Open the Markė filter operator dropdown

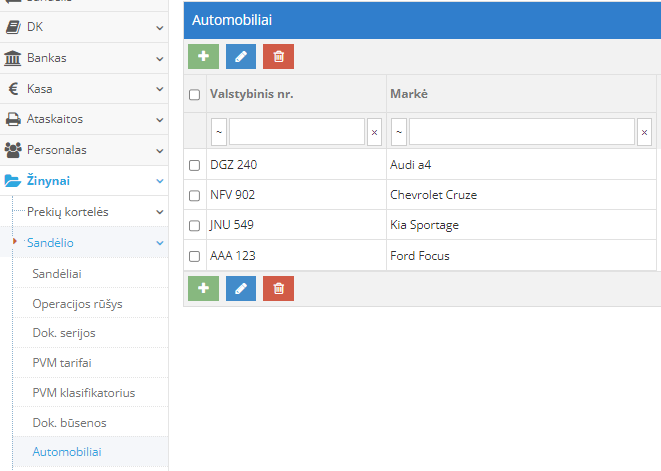pyautogui.click(x=398, y=132)
